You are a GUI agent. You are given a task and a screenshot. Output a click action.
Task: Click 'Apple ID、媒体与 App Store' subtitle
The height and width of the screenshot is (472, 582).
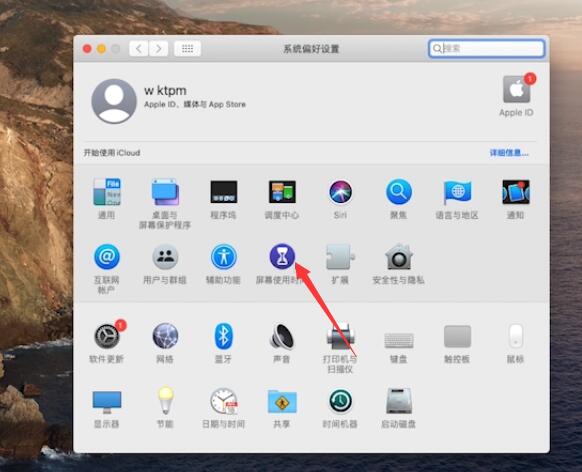[195, 104]
